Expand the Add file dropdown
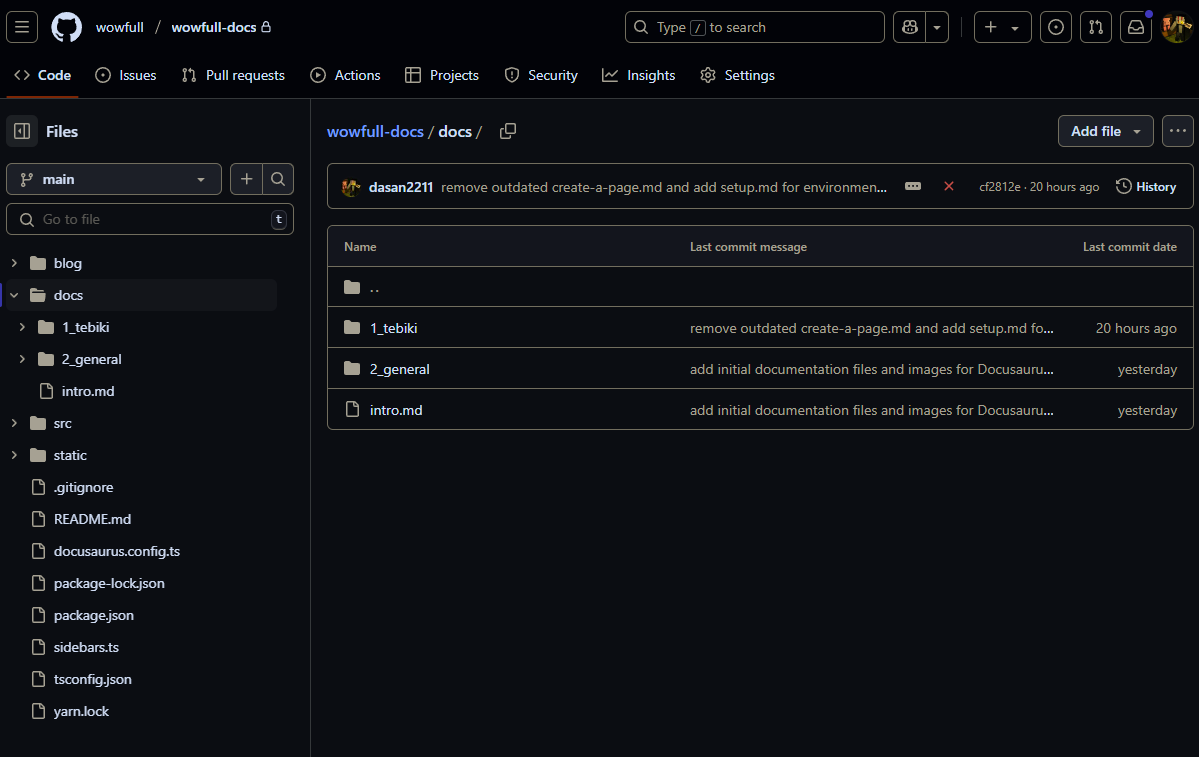 tap(1105, 131)
